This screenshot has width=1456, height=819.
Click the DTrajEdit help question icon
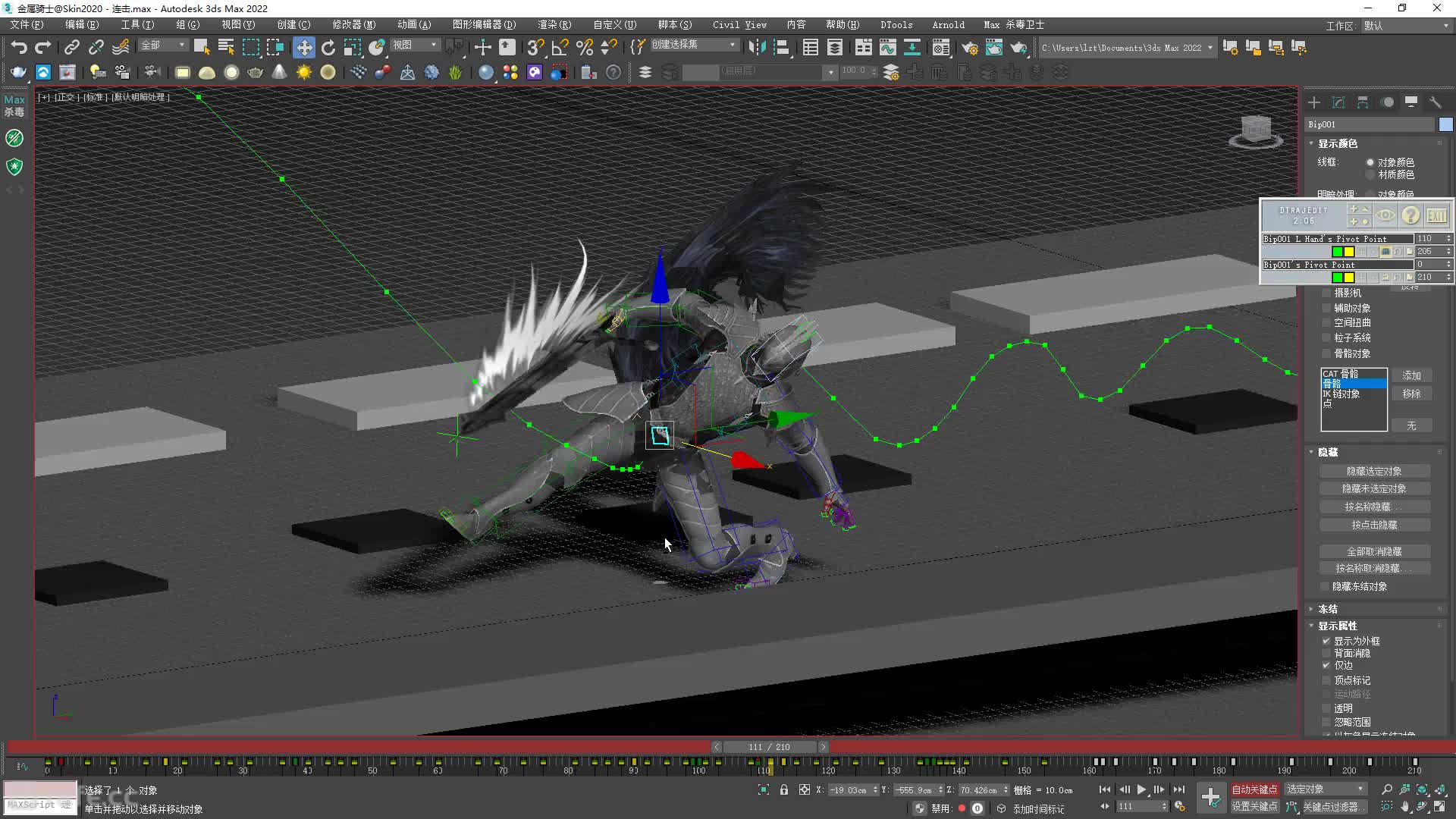coord(1410,215)
